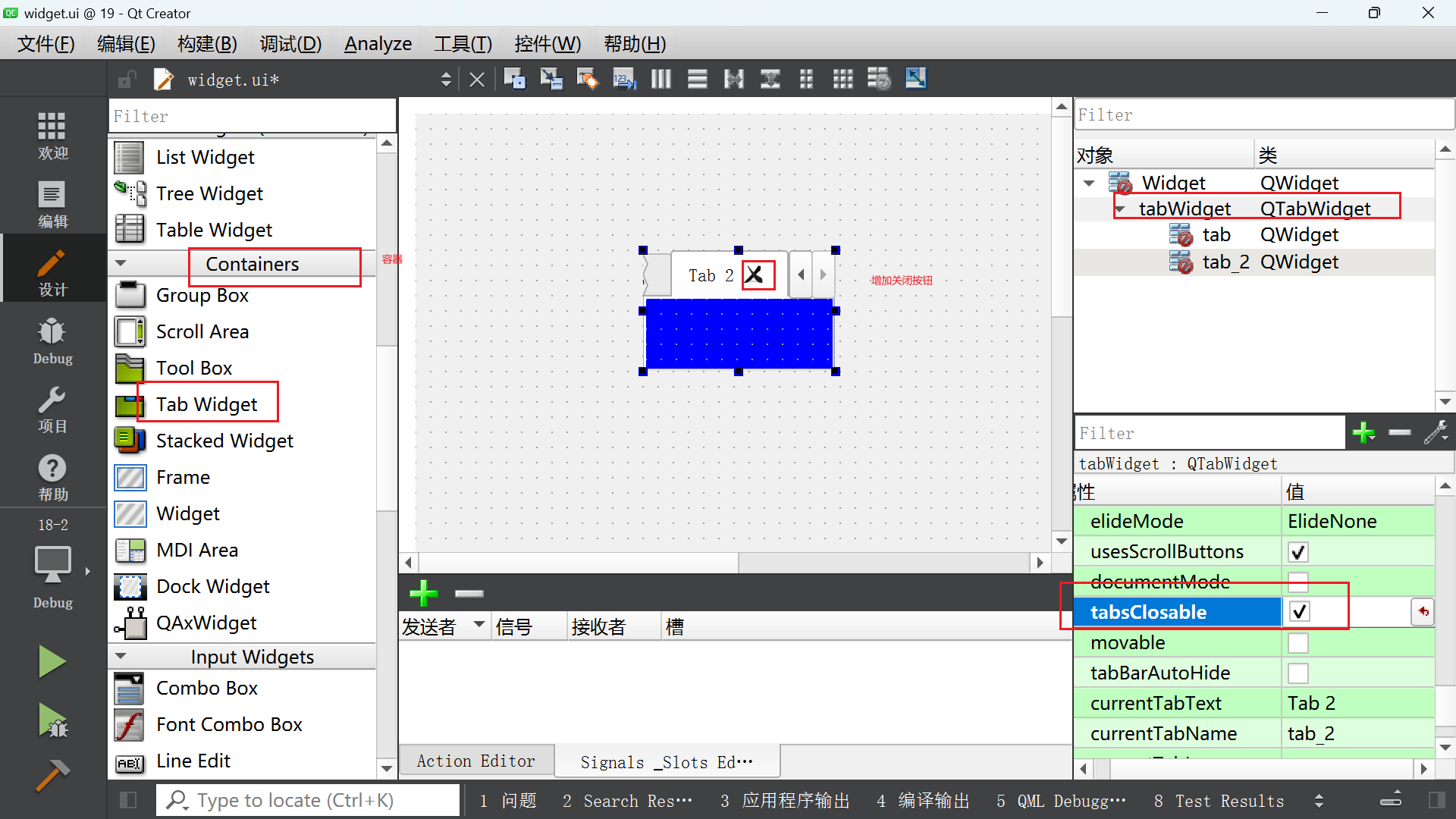Image resolution: width=1456 pixels, height=819 pixels.
Task: Click the Edit Signals/Slots toolbar icon
Action: [551, 79]
